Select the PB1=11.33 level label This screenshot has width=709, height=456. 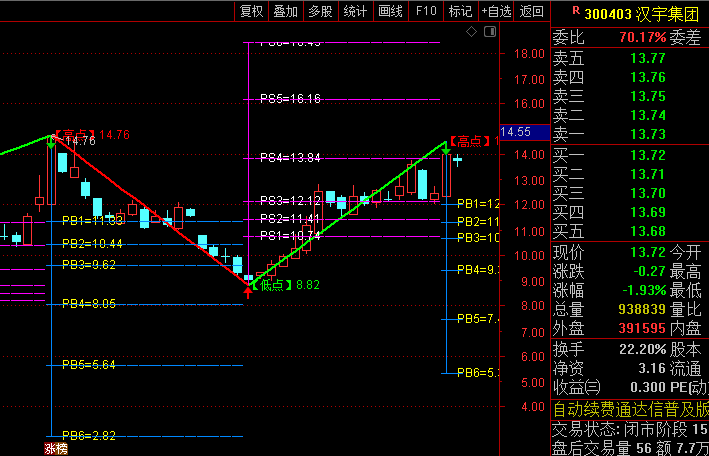point(93,221)
